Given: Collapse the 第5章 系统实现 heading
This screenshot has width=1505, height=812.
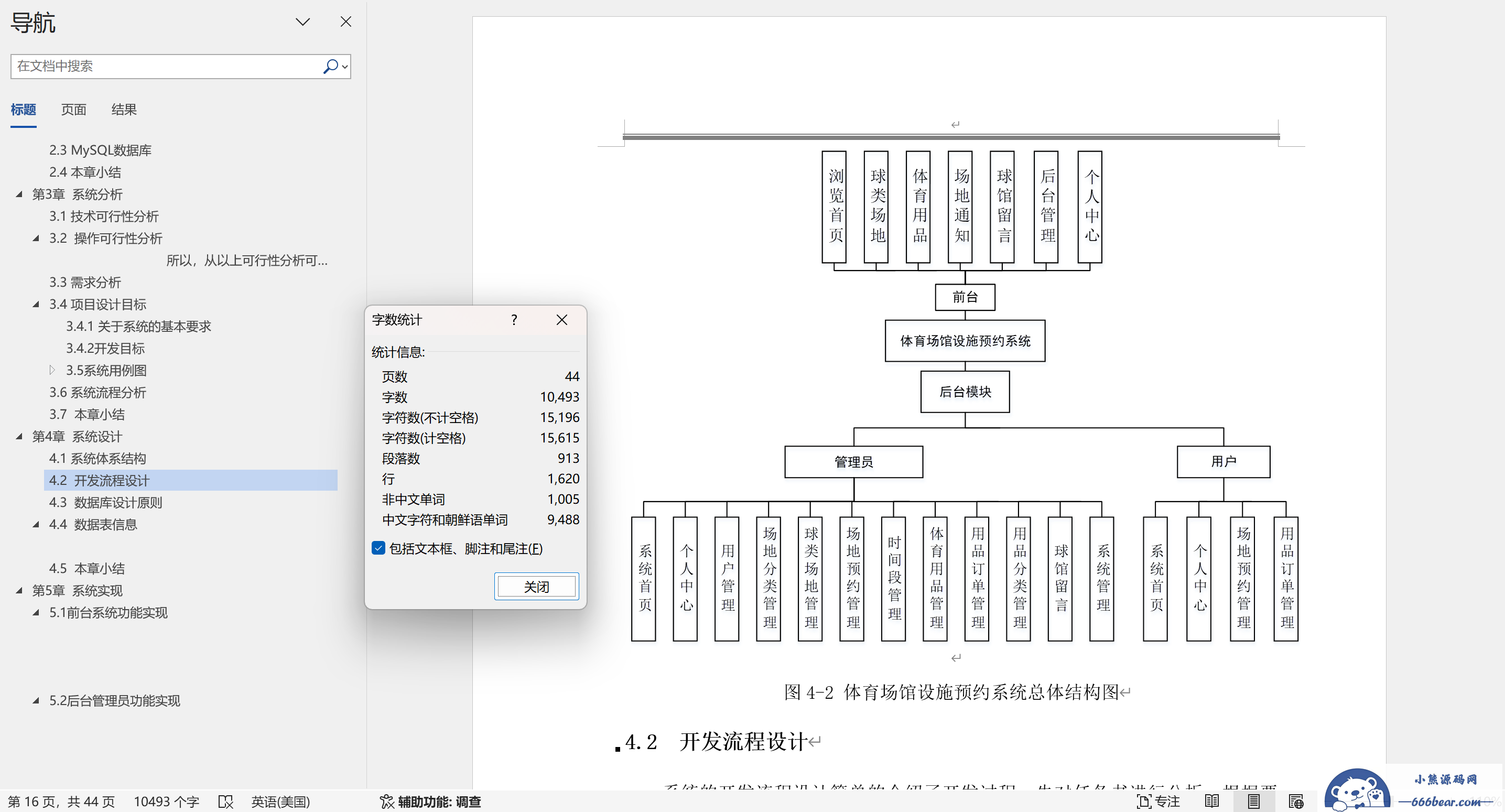Looking at the screenshot, I should pos(19,591).
